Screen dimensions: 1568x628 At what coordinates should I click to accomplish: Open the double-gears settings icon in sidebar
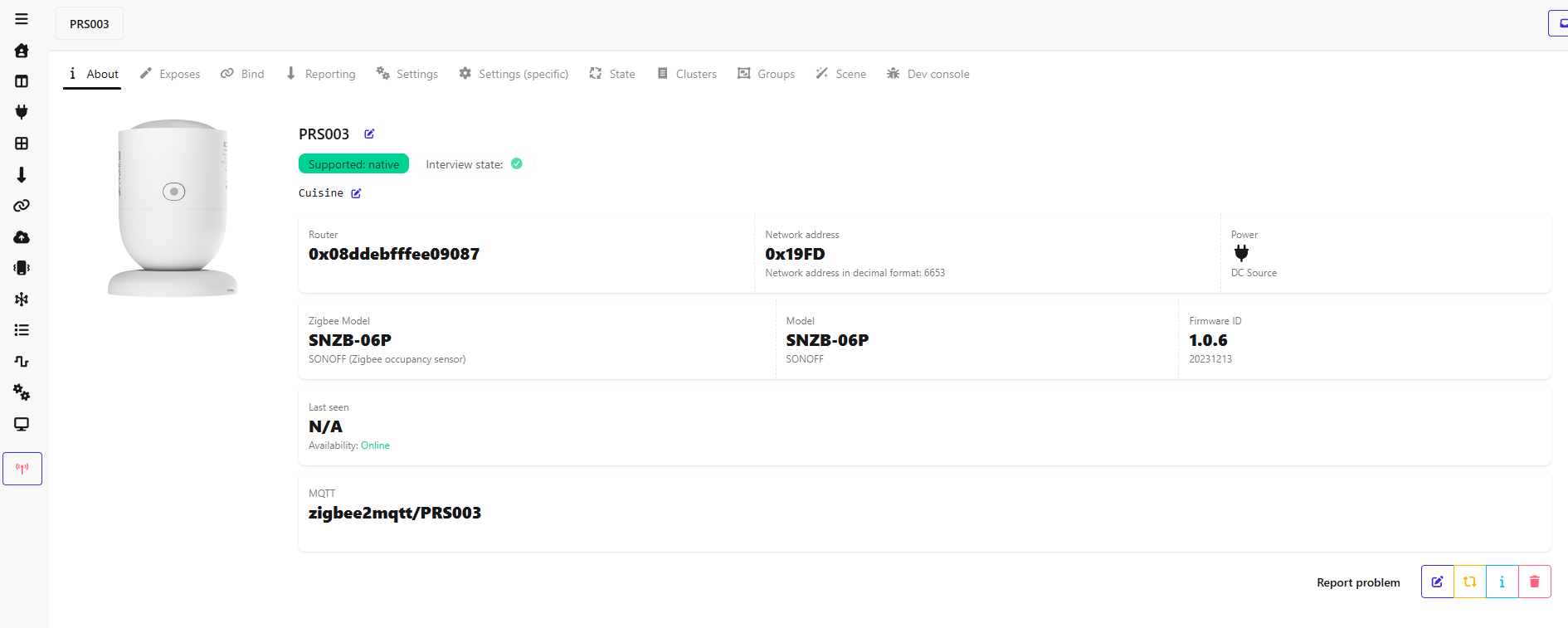point(22,392)
